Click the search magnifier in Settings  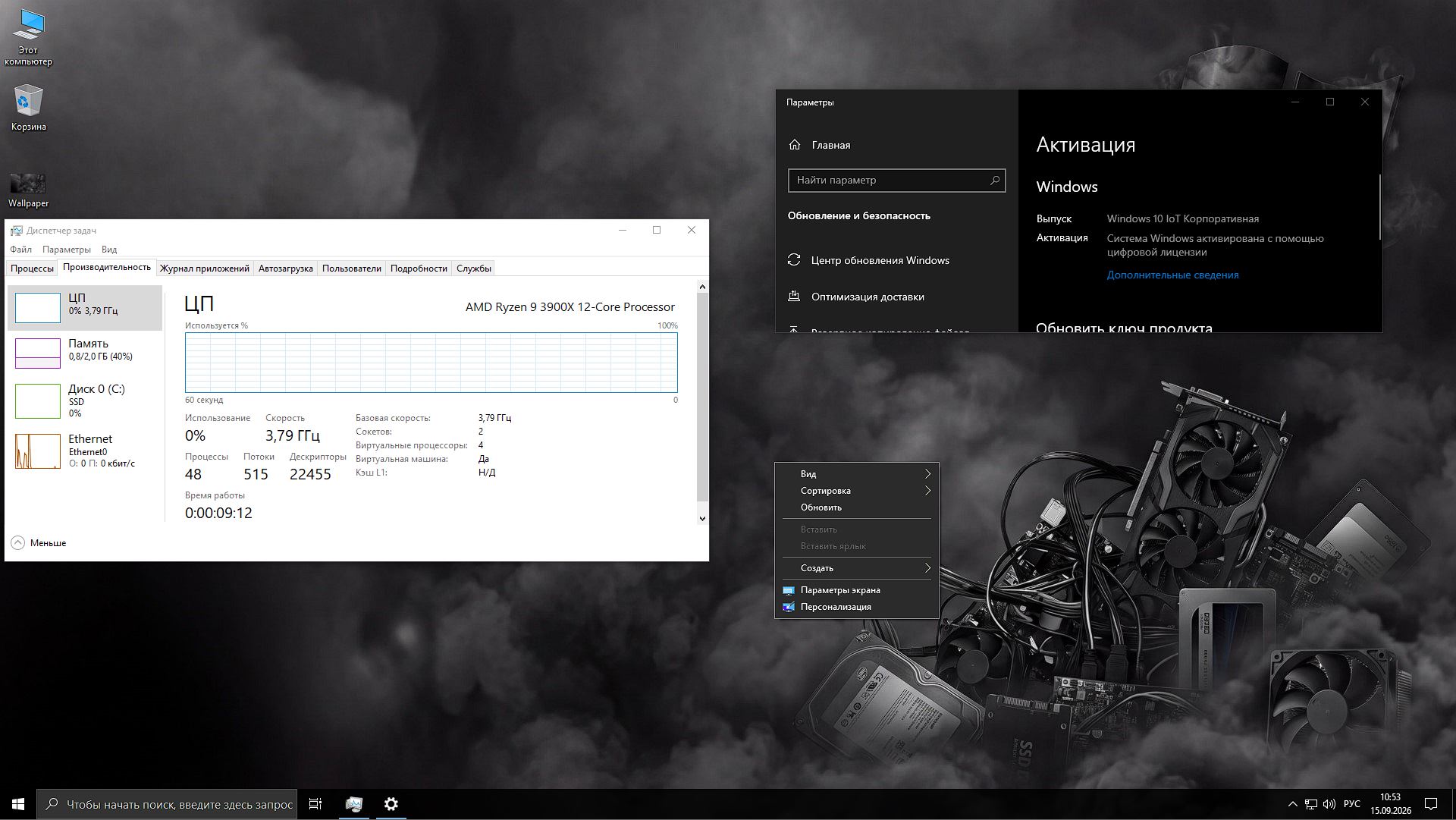pos(995,180)
